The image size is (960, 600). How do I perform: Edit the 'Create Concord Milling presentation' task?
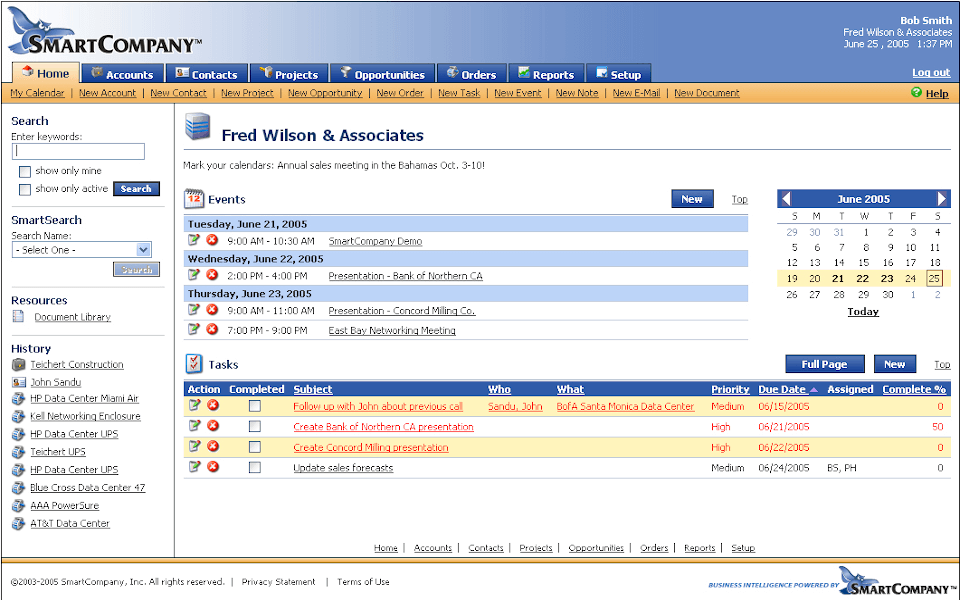[x=194, y=446]
